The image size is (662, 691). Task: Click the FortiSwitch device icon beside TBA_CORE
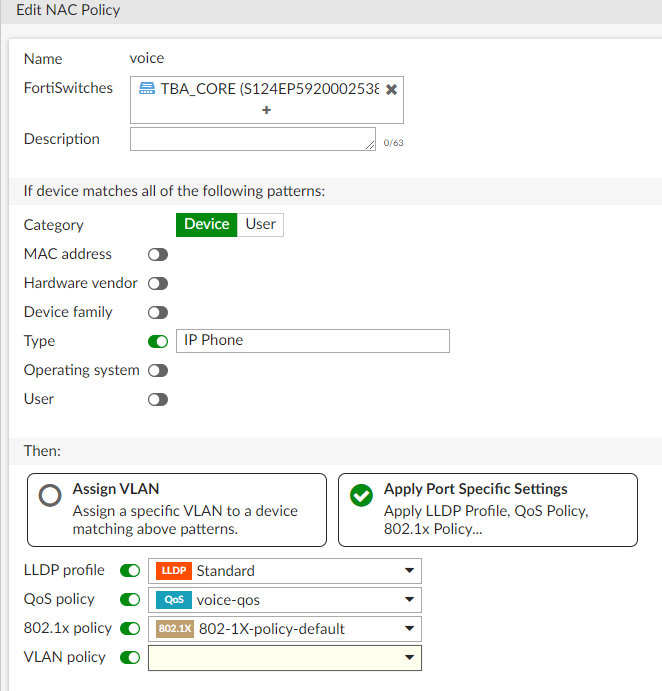click(x=147, y=89)
